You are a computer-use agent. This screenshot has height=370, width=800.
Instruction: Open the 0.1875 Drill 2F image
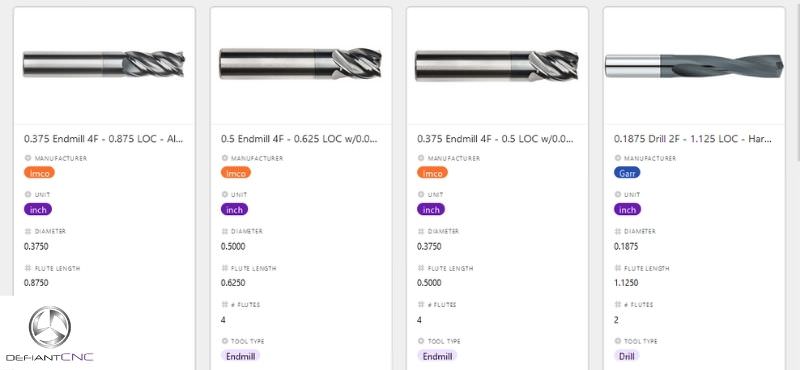694,66
